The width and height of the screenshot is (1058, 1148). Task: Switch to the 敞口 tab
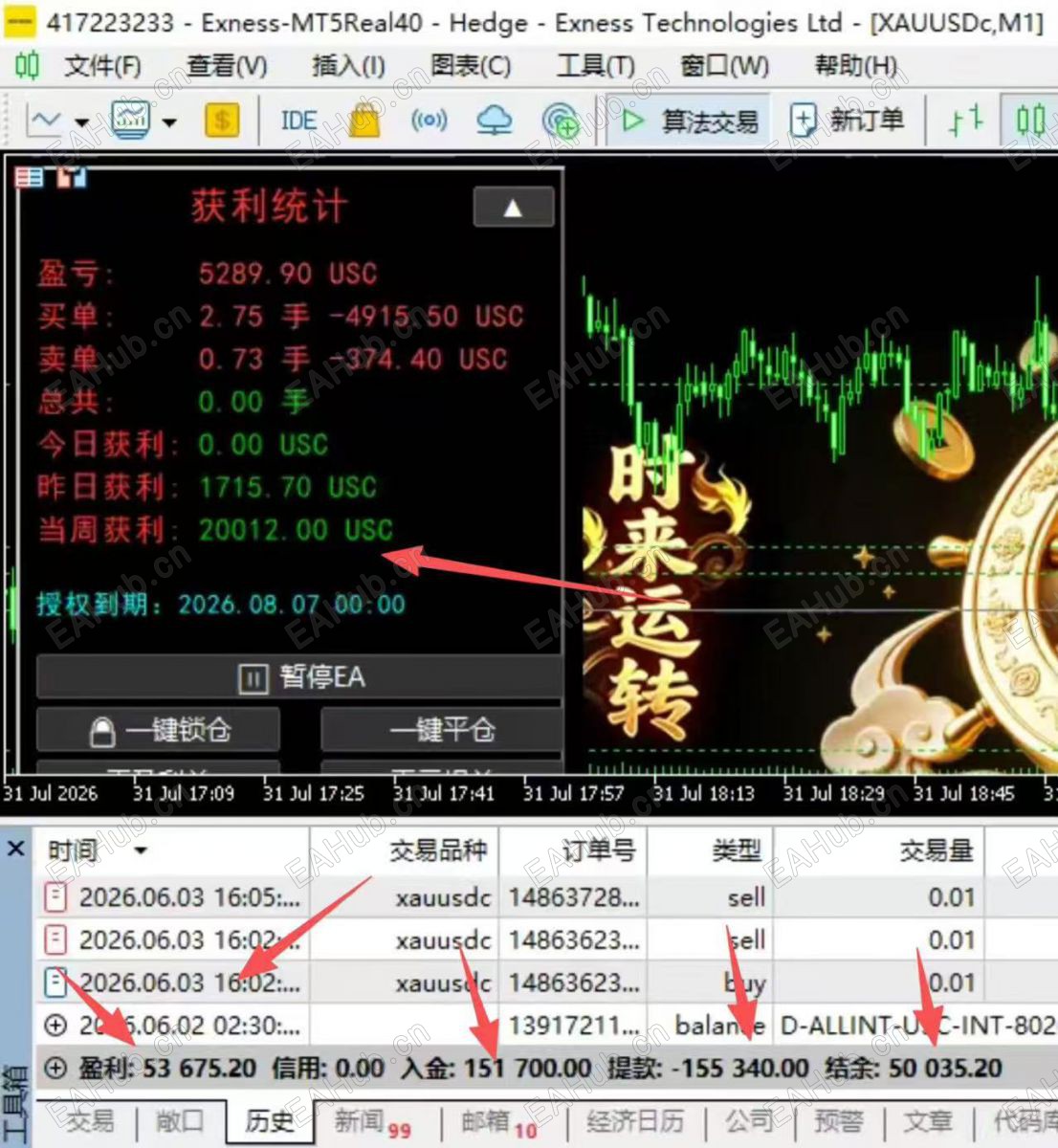tap(179, 1121)
